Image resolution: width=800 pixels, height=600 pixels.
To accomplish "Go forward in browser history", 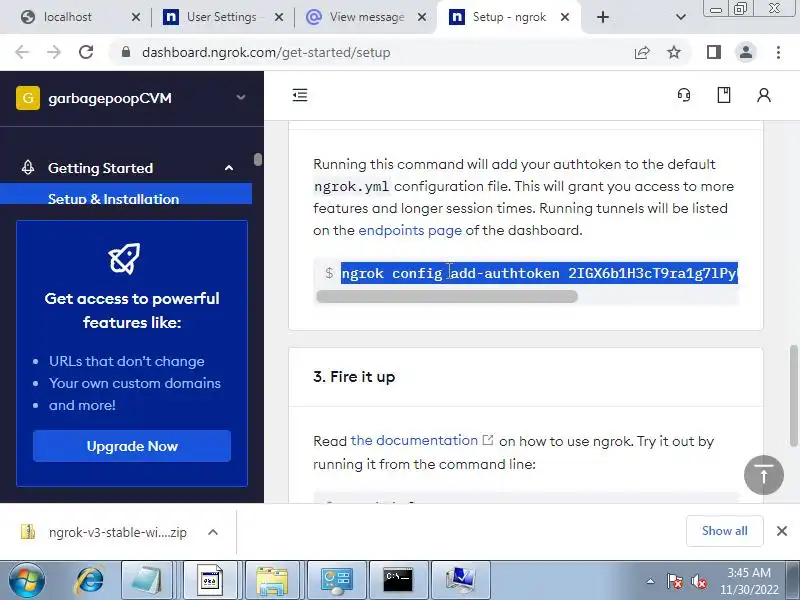I will click(x=54, y=52).
